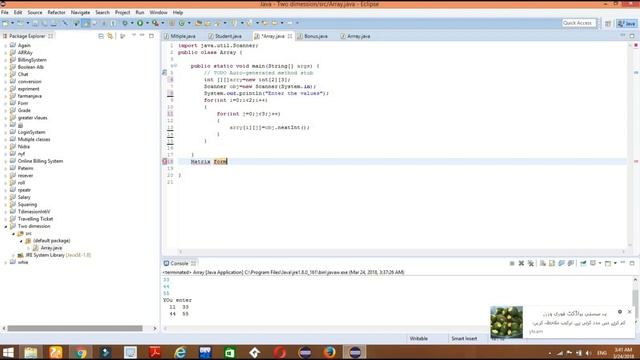Viewport: 640px width, 360px height.
Task: Open Internet Explorer from the taskbar
Action: tap(180, 352)
